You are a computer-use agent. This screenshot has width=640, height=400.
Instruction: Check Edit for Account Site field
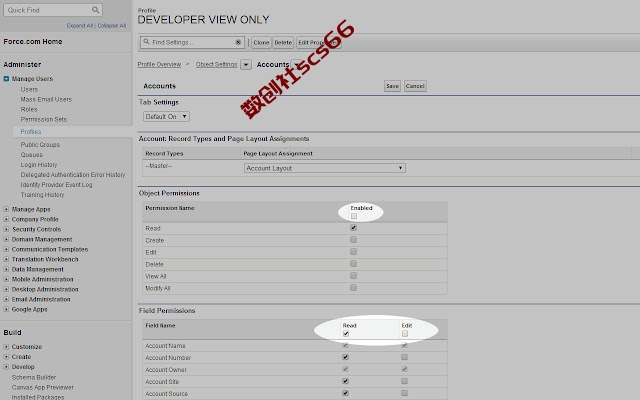tap(404, 381)
